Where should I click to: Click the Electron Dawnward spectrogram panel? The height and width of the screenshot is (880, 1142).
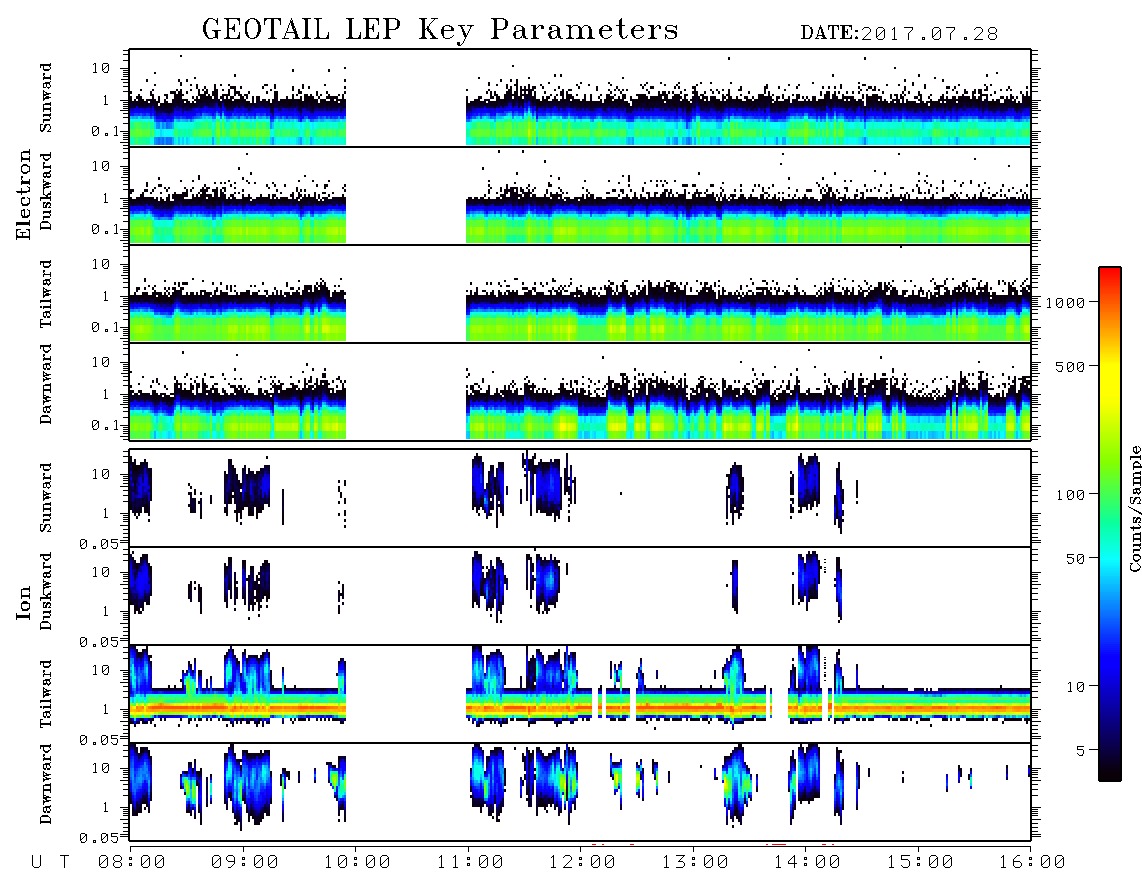coord(580,392)
